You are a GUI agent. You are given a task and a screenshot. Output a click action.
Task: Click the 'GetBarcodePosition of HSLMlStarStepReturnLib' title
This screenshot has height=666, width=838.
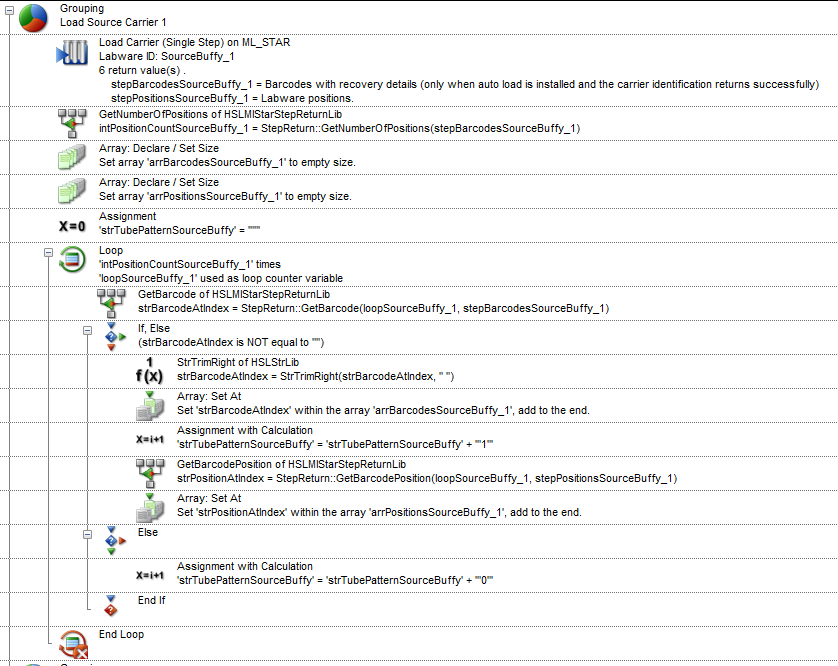[x=291, y=464]
